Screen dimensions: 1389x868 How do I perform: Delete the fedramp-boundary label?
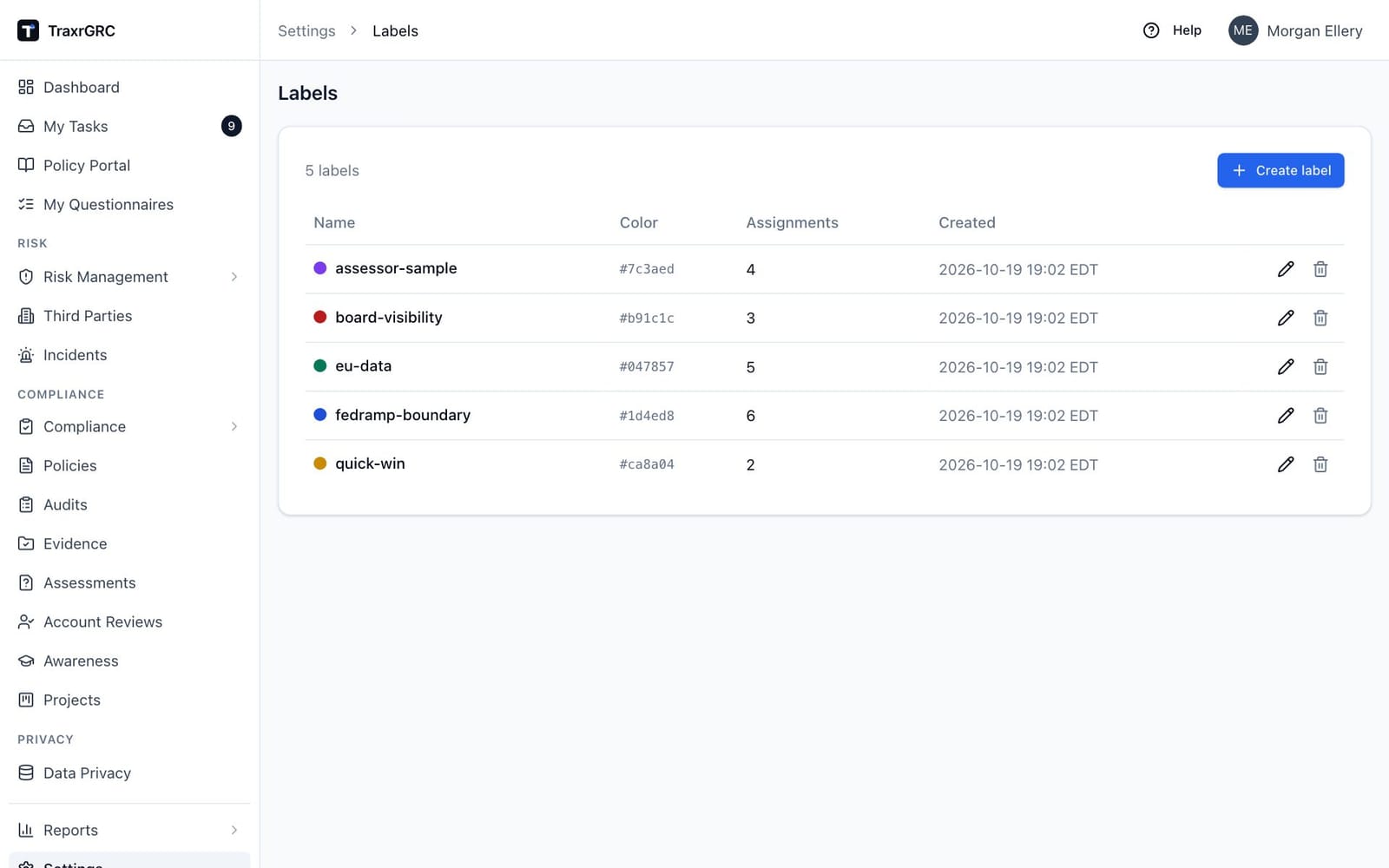(1320, 416)
